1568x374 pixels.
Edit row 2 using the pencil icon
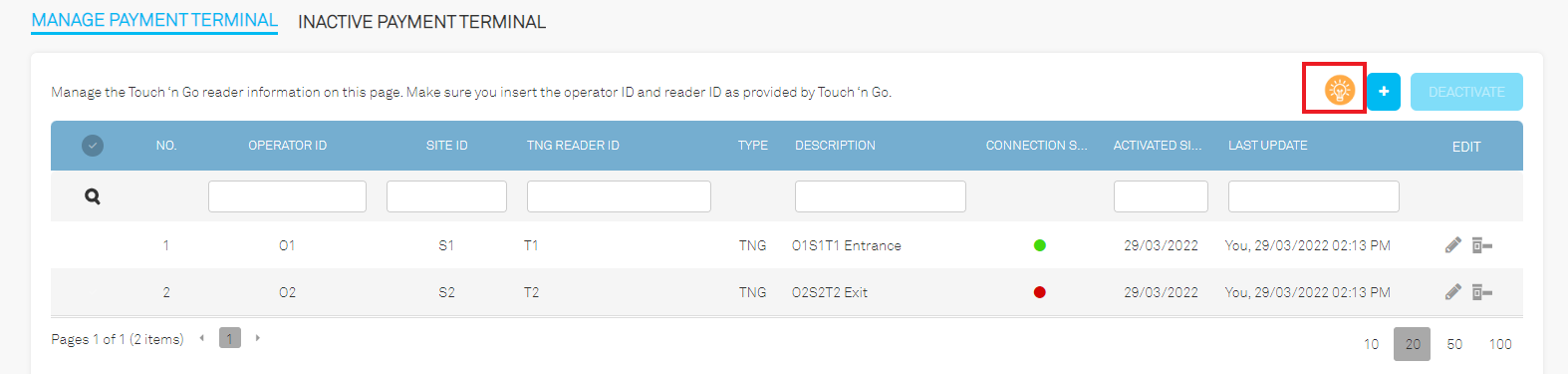tap(1453, 292)
